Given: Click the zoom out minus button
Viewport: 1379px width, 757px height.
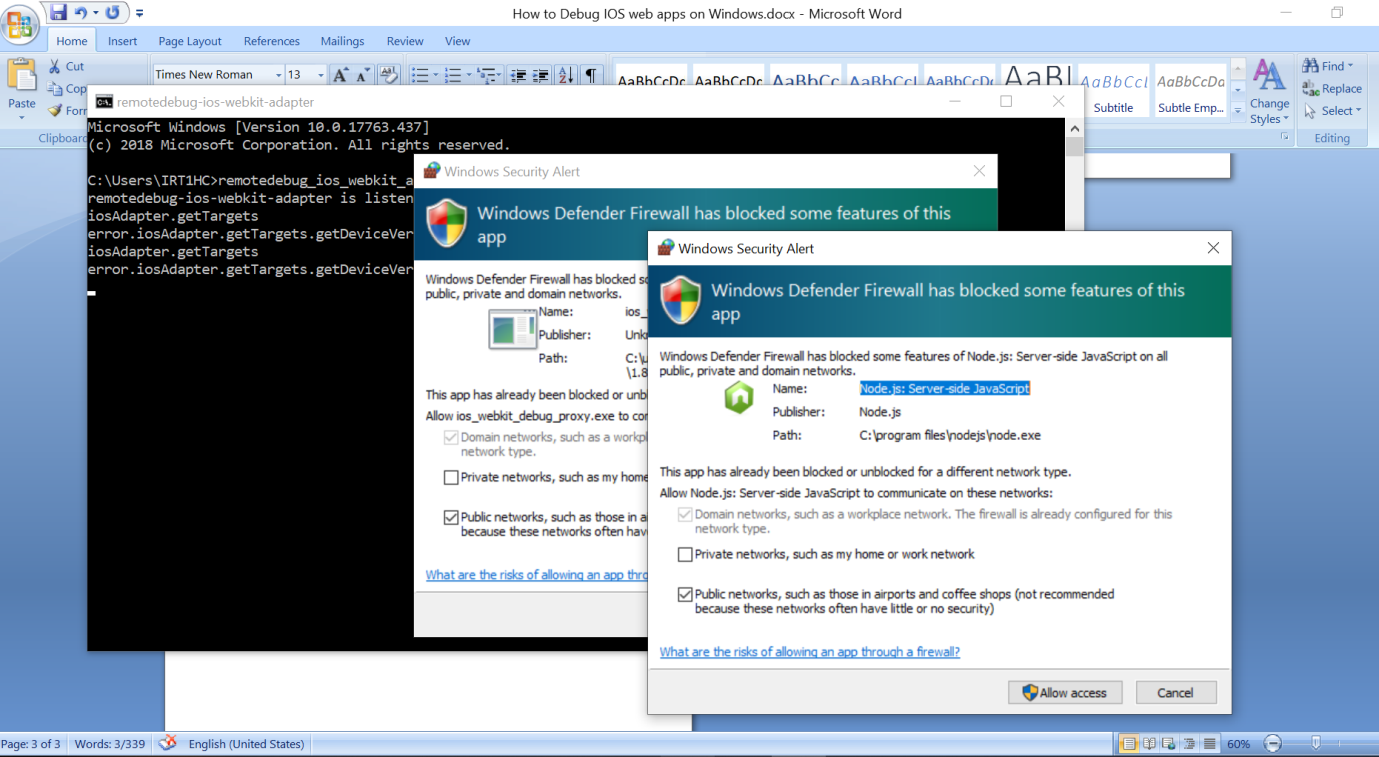Looking at the screenshot, I should pyautogui.click(x=1272, y=744).
